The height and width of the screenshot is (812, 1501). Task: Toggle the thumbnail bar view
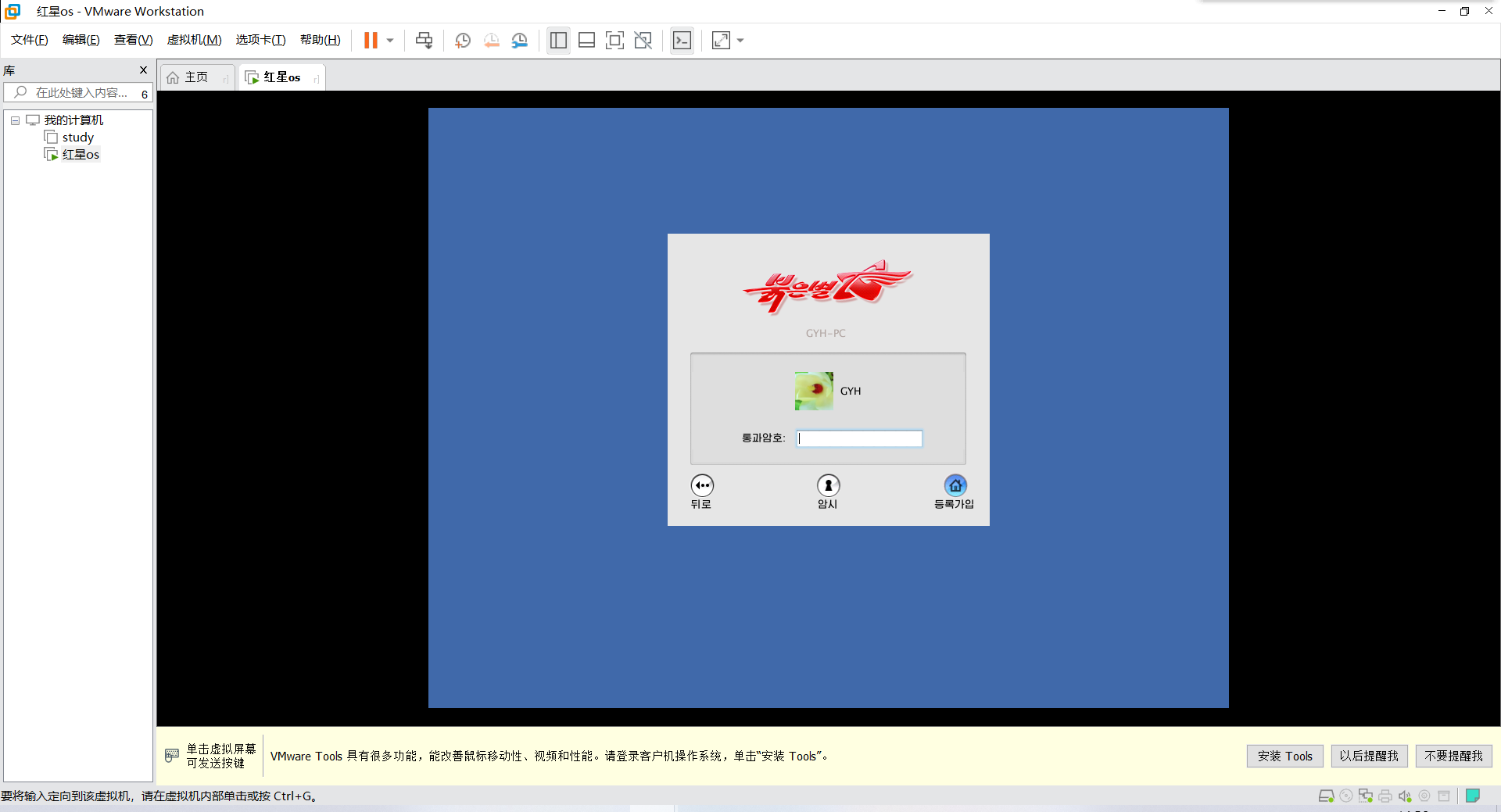tap(586, 41)
